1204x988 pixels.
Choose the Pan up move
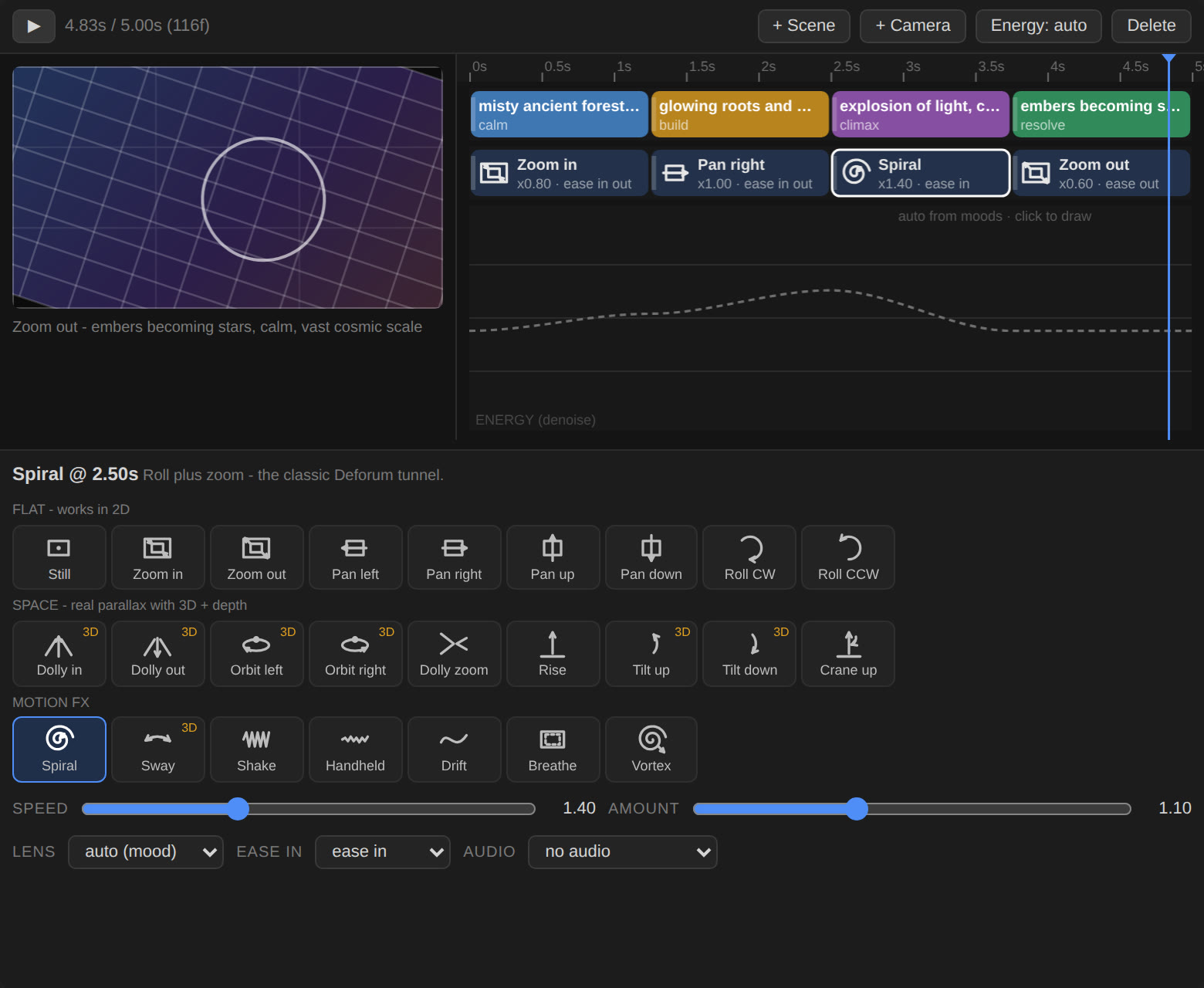pyautogui.click(x=553, y=557)
